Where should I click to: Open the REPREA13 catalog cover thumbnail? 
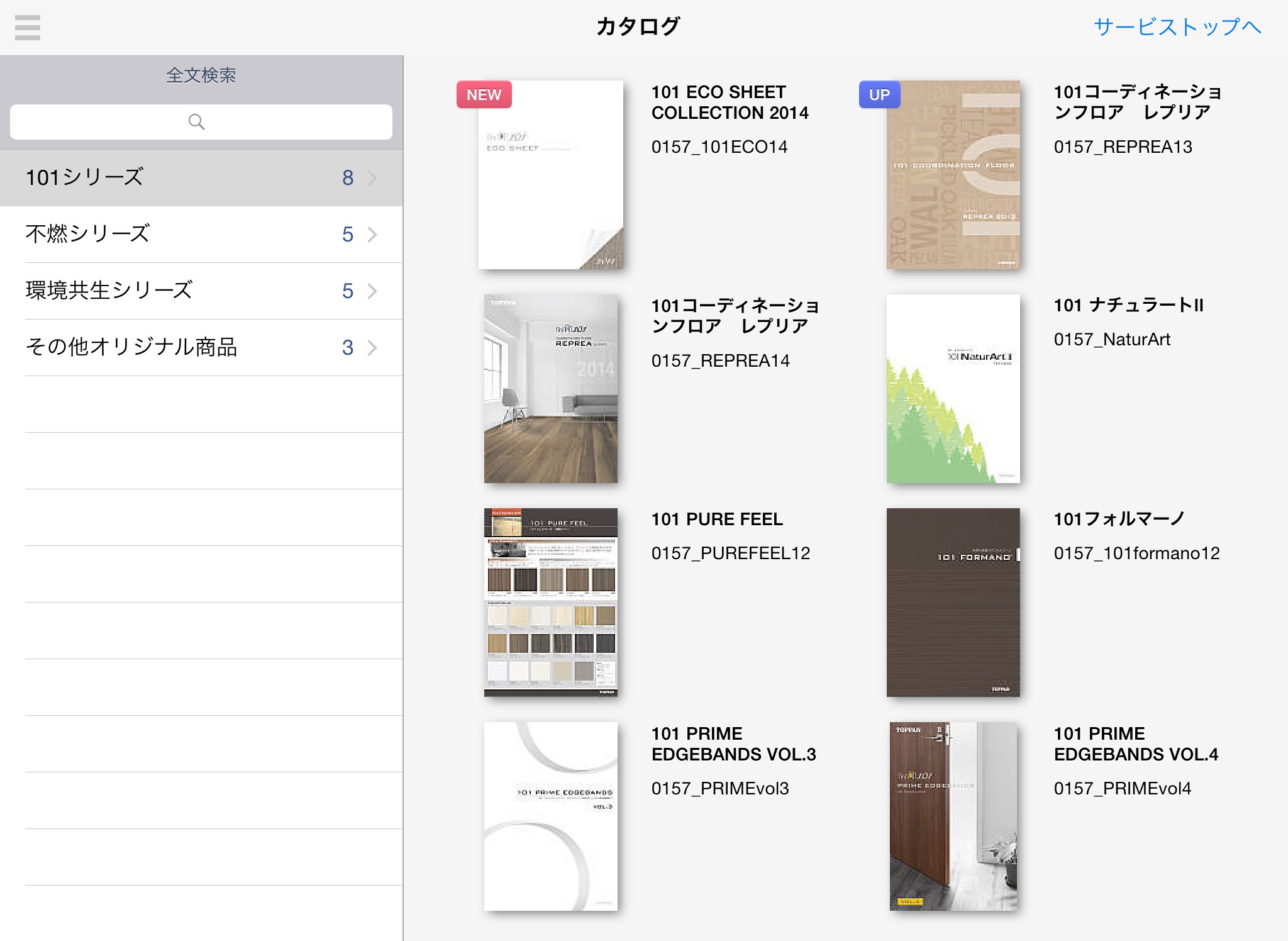(x=953, y=175)
